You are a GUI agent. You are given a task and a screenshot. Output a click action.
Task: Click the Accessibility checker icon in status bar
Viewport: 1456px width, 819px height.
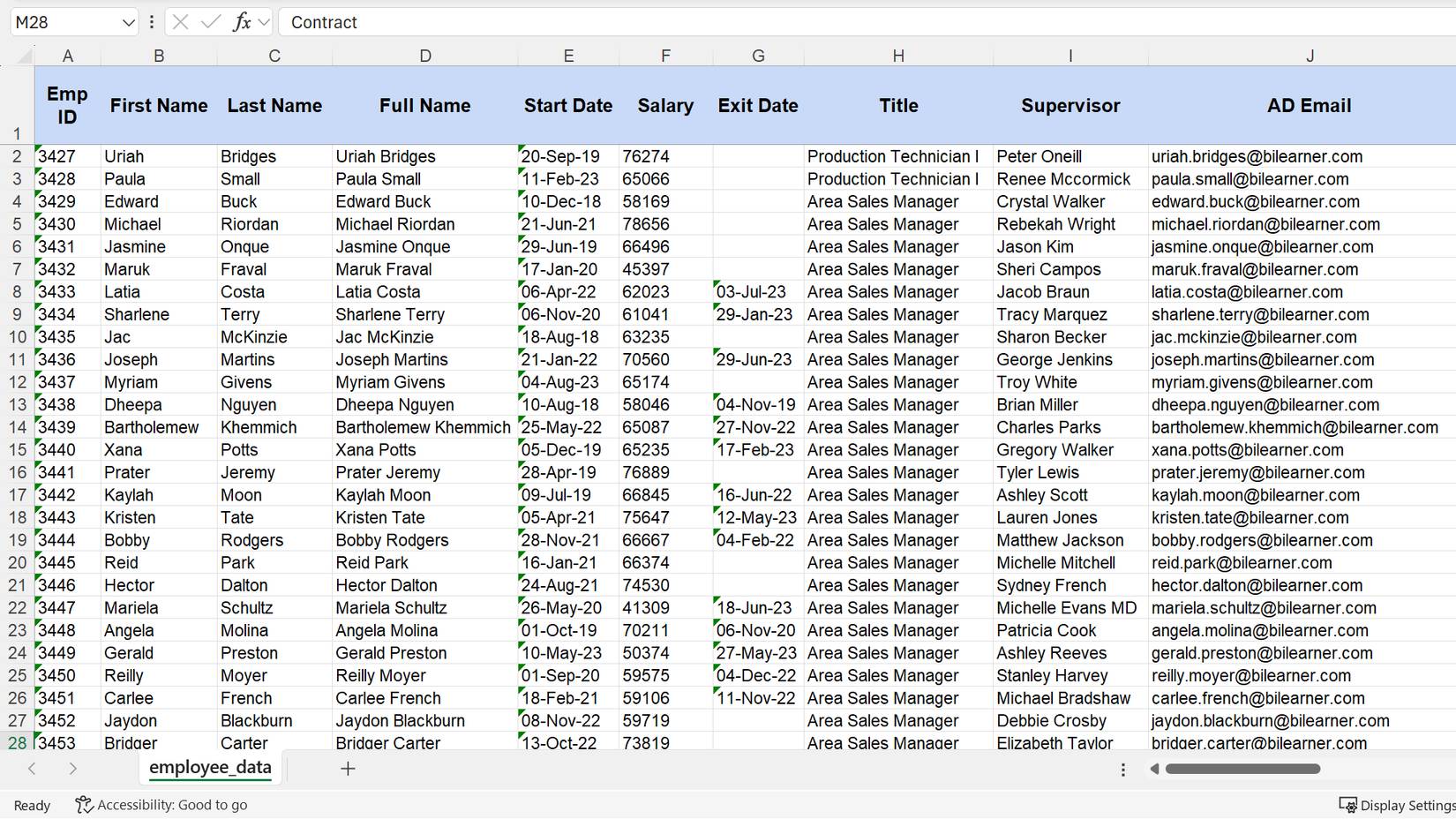click(x=84, y=805)
